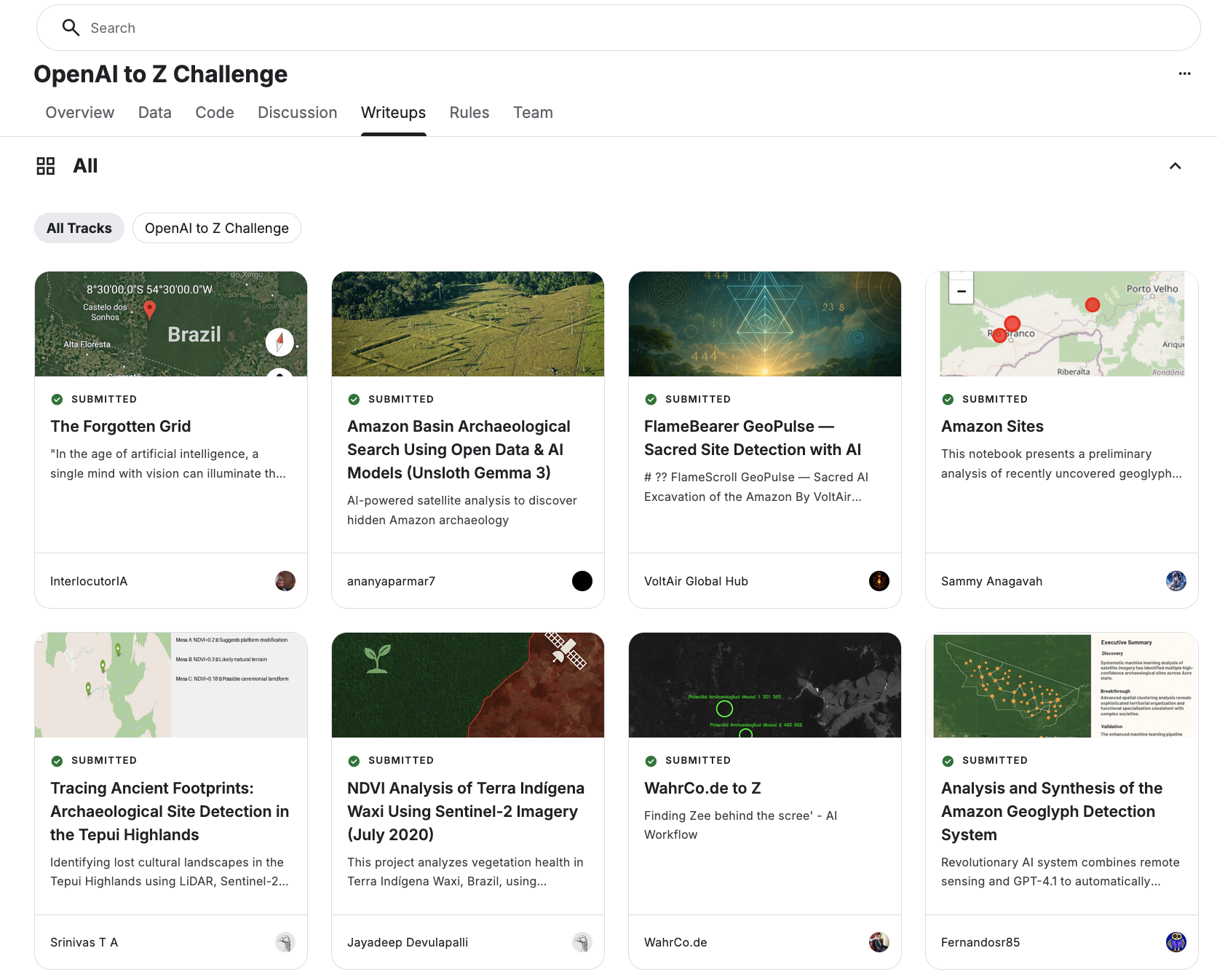Viewport: 1217px width, 980px height.
Task: Click Jayadeep Devulapalli's avatar
Action: pyautogui.click(x=582, y=942)
